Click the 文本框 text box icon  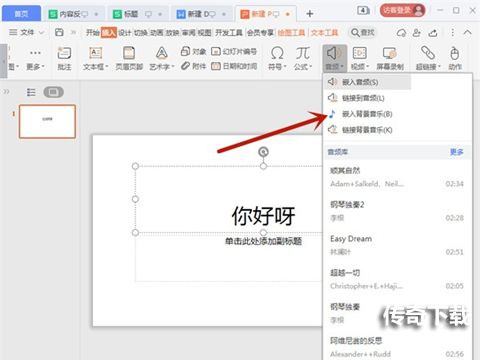(96, 53)
